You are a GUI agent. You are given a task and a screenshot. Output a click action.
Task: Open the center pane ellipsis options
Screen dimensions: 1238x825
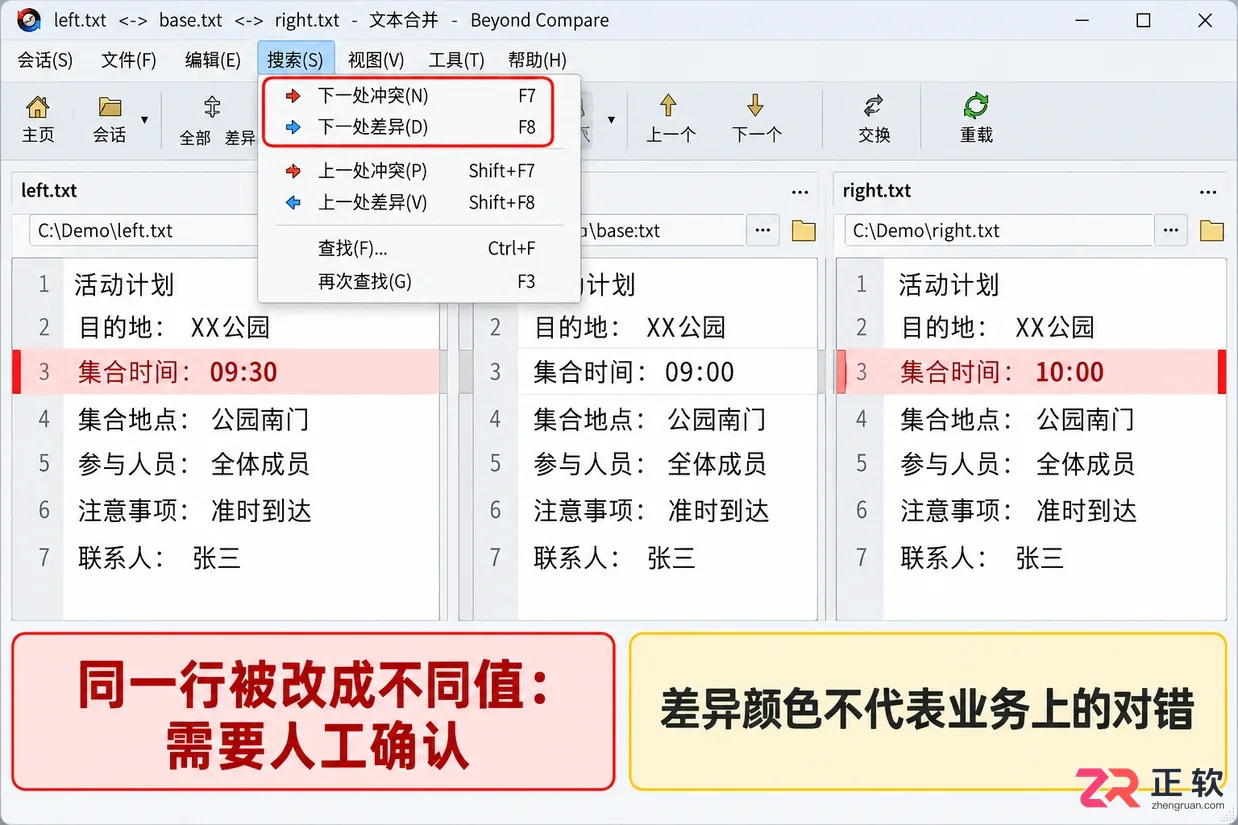coord(800,192)
